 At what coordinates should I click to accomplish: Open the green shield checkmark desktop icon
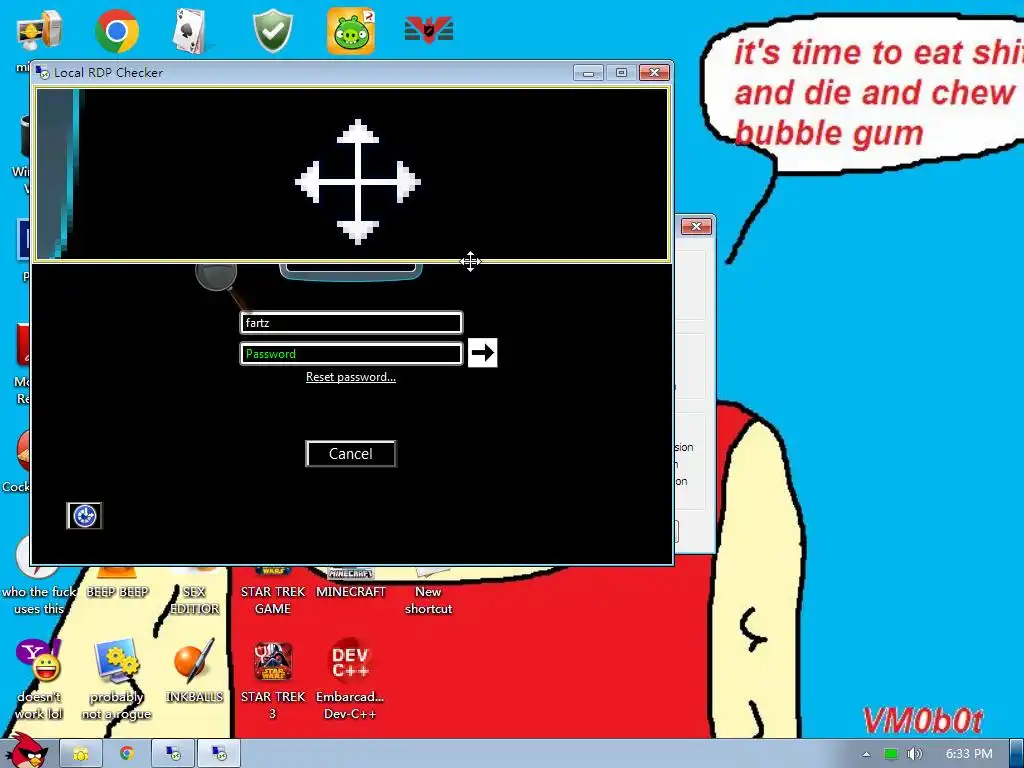[272, 31]
